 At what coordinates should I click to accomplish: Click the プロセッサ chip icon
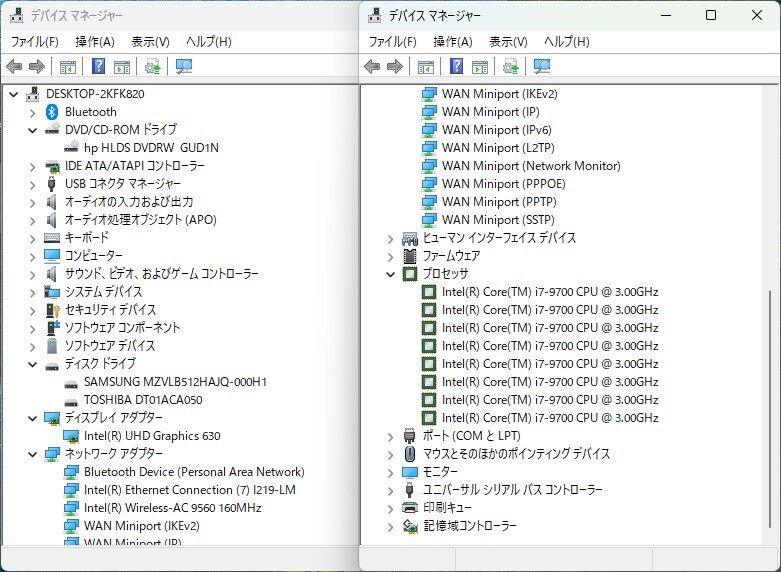pyautogui.click(x=409, y=274)
